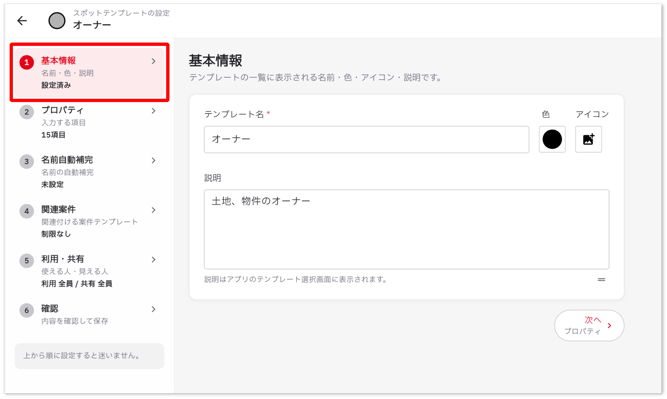The image size is (667, 399).
Task: Click the gray owner avatar circle in header
Action: click(57, 20)
